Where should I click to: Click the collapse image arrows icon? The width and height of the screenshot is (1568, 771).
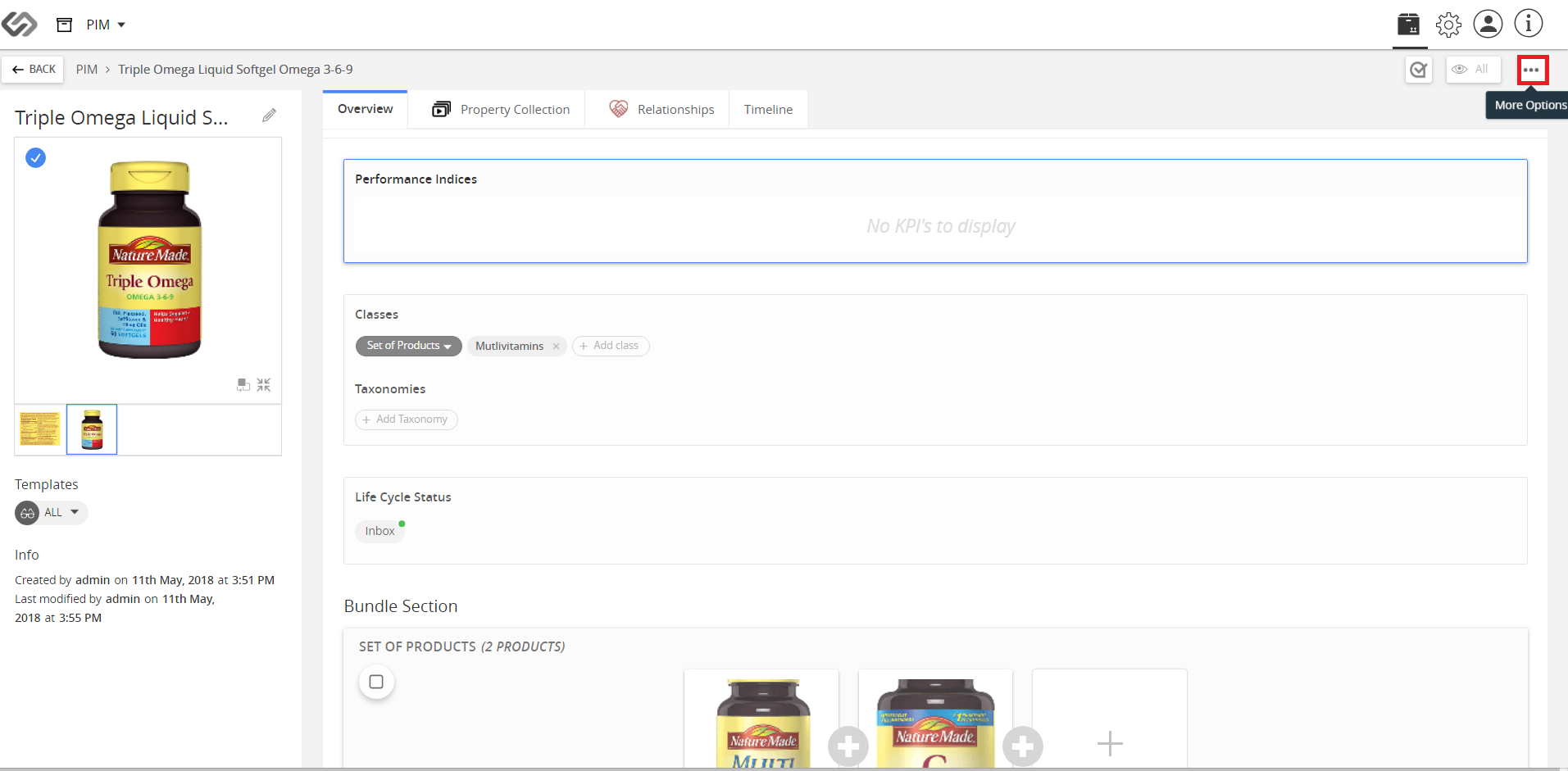tap(264, 384)
